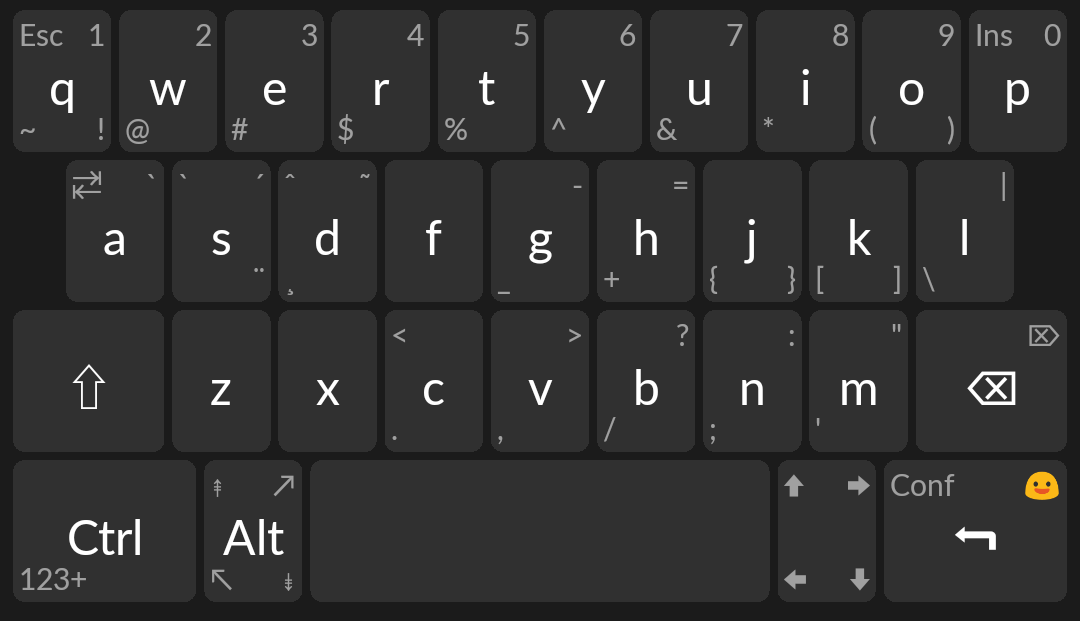Tap the z letter key
1080x621 pixels.
point(221,381)
